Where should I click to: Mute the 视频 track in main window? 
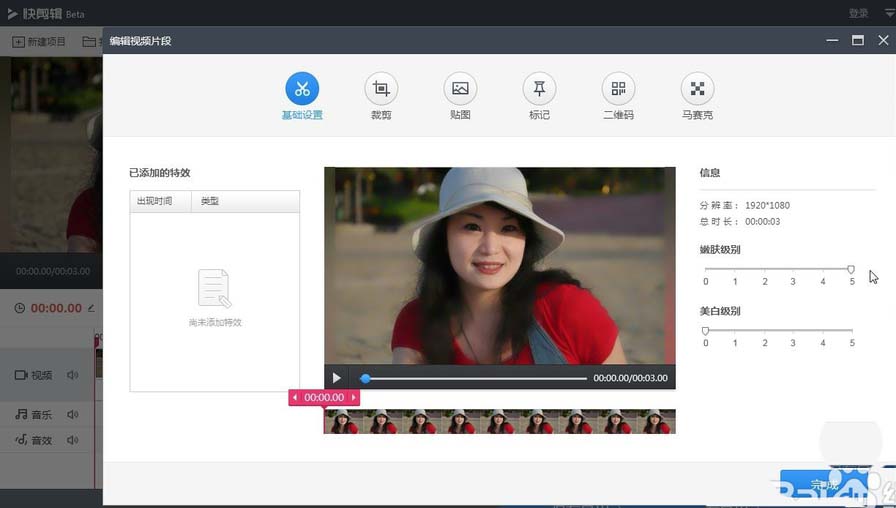tap(73, 375)
